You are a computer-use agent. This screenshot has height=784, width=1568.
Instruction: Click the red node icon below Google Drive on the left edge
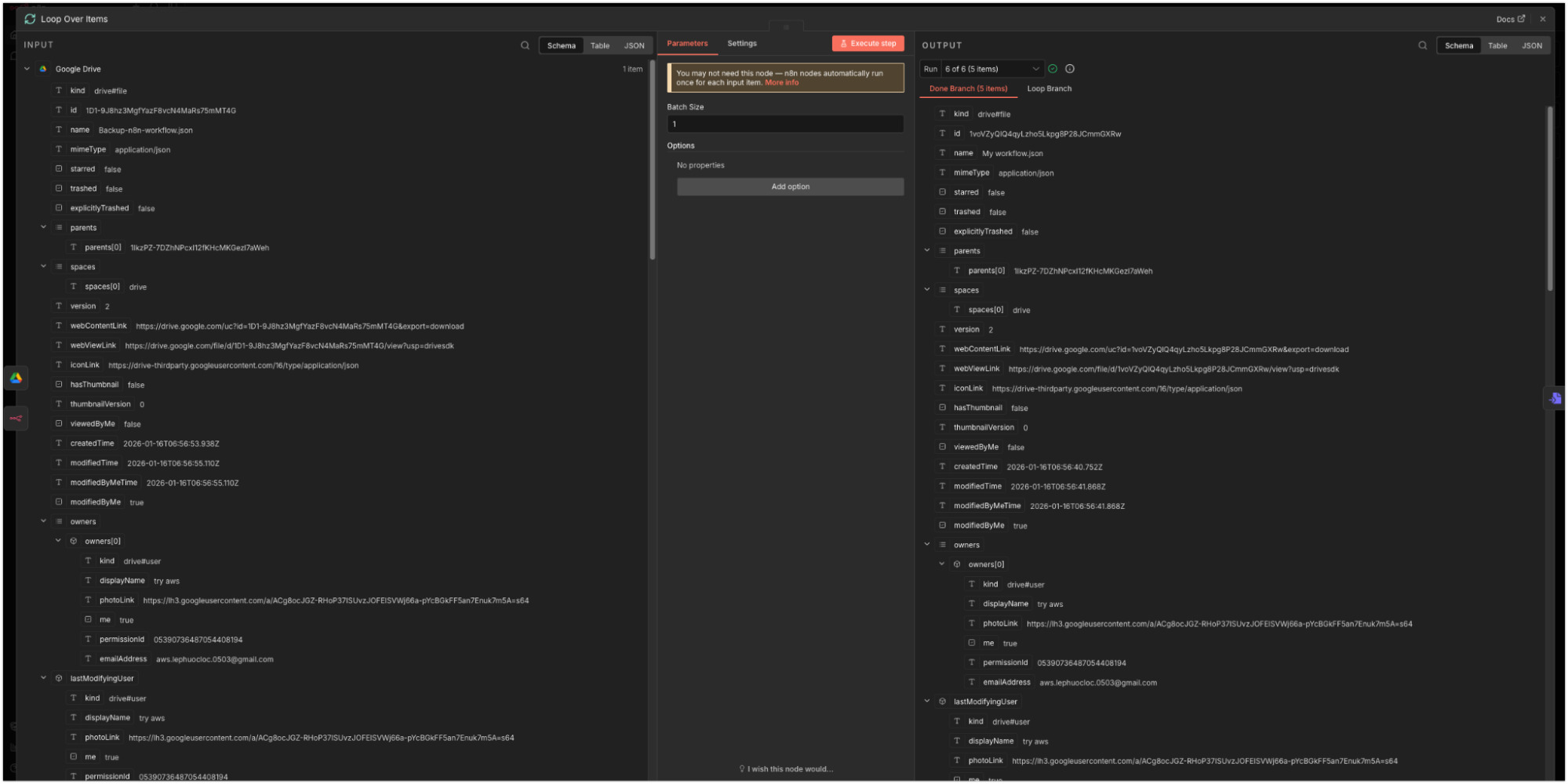click(x=16, y=419)
